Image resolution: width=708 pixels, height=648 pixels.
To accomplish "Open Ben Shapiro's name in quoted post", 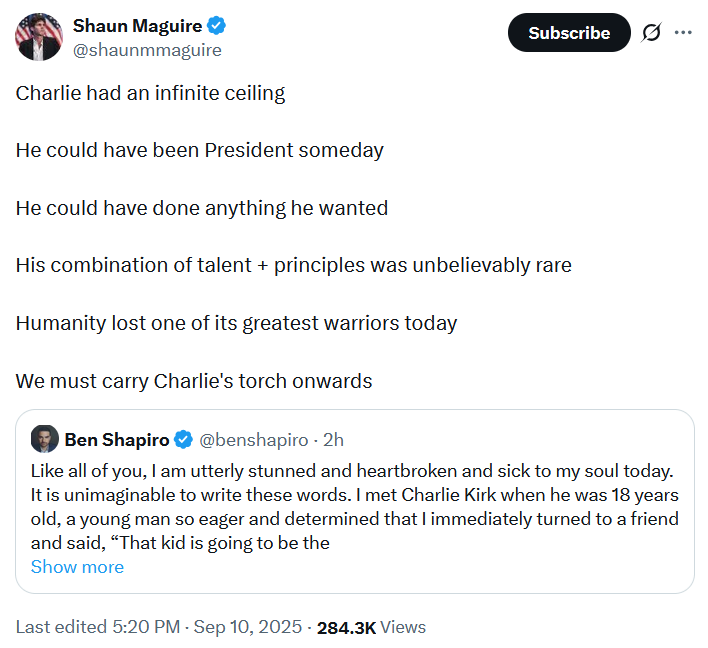I will (116, 439).
